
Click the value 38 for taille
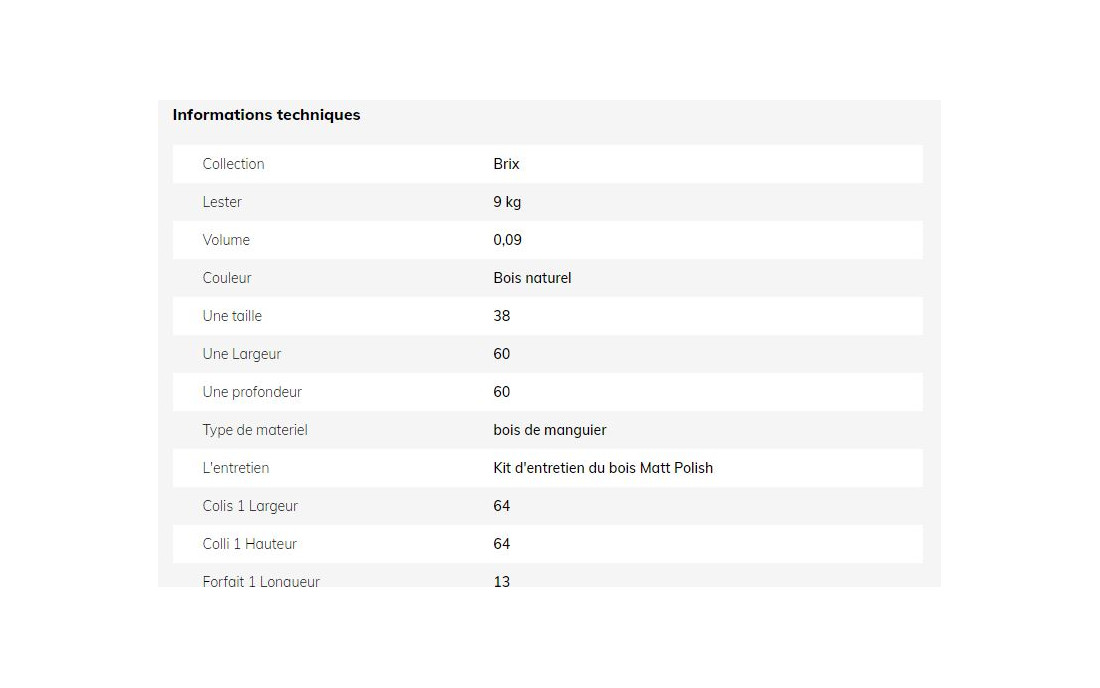pos(502,316)
